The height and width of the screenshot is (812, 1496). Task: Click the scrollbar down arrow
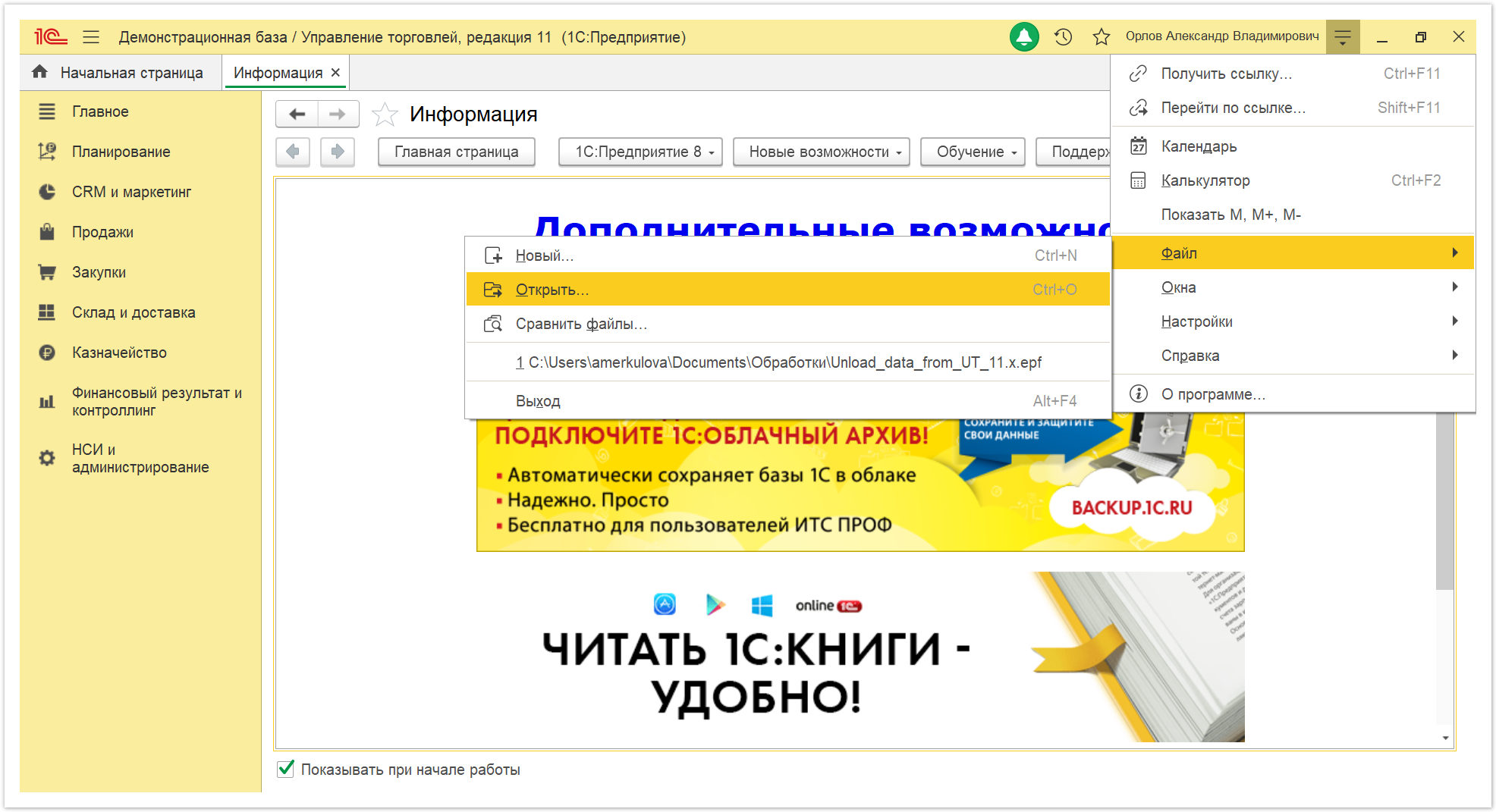click(x=1445, y=738)
